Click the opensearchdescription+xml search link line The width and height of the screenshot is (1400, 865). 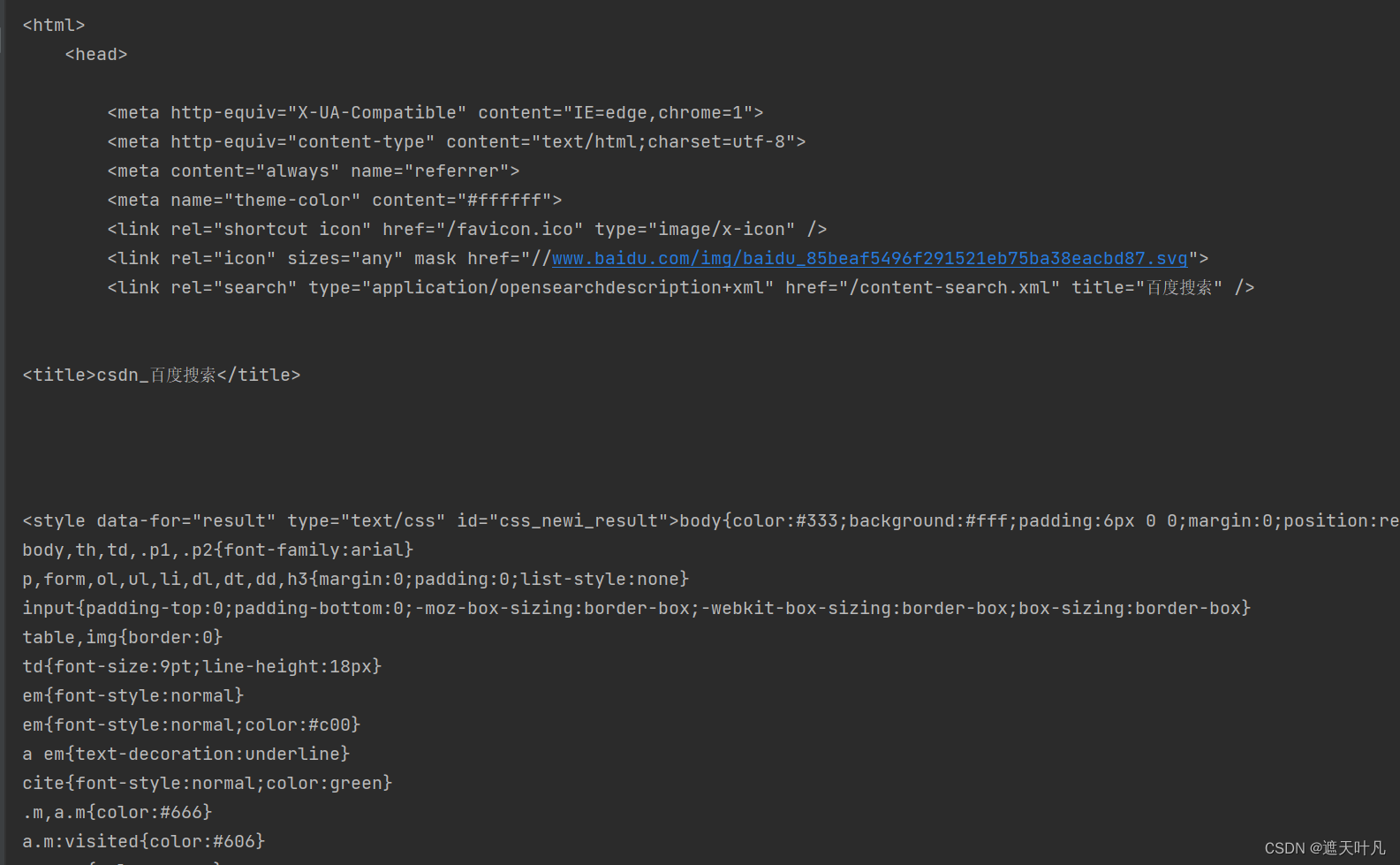pyautogui.click(x=681, y=287)
